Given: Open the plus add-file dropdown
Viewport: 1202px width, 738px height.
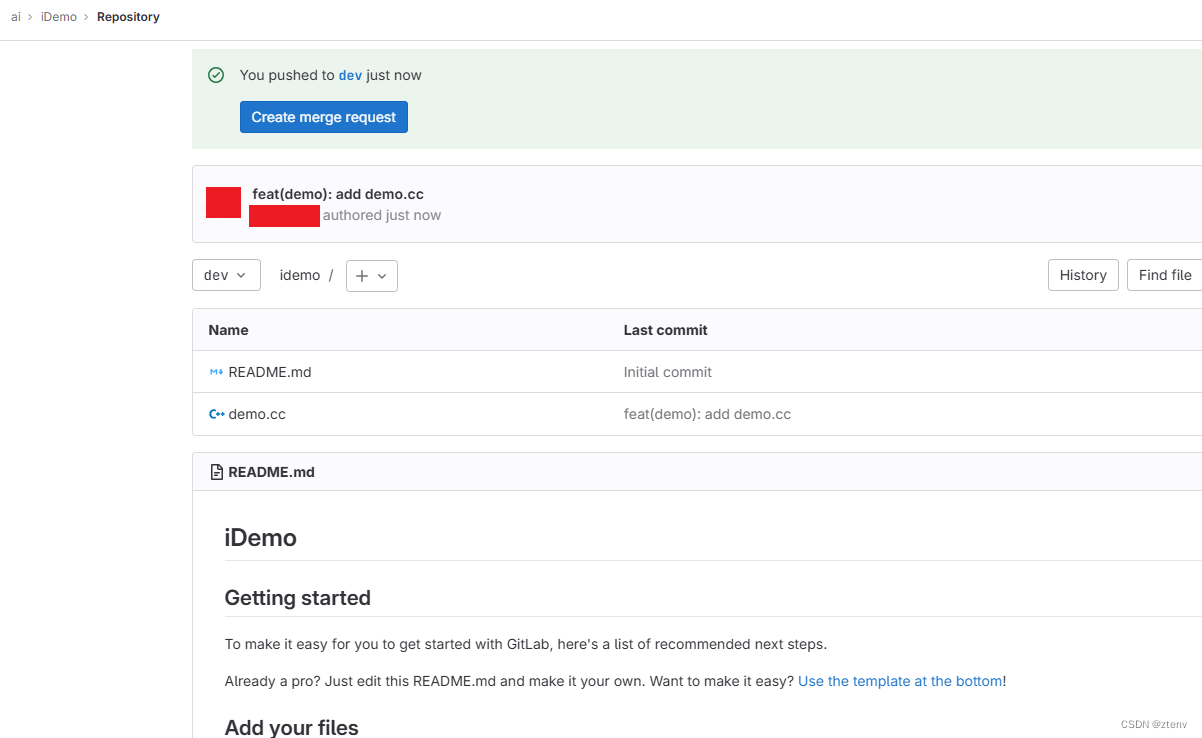Looking at the screenshot, I should [x=372, y=276].
